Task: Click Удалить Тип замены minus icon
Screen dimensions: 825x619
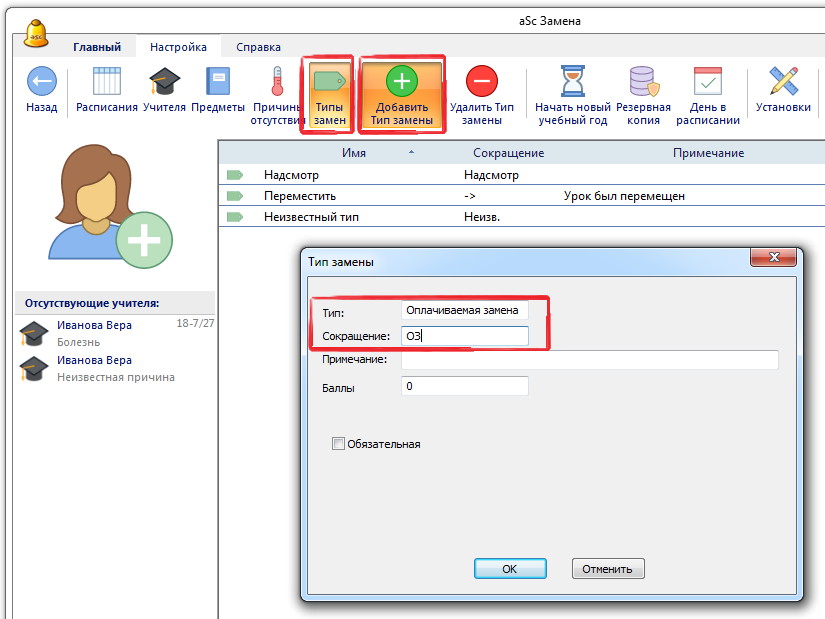Action: (481, 81)
